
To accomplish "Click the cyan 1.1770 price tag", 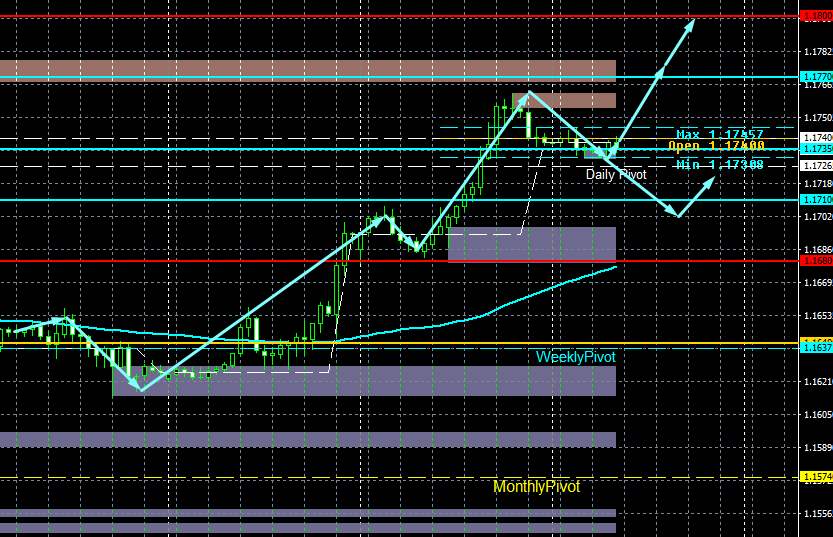I will (x=817, y=76).
